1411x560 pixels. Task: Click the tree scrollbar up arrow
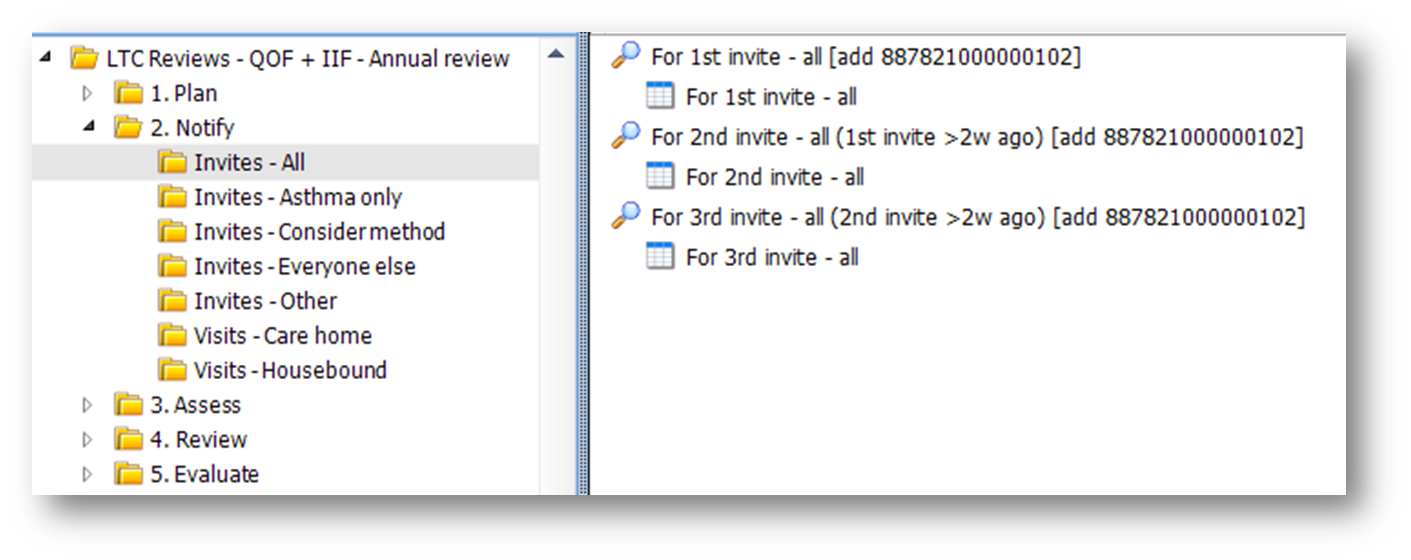pyautogui.click(x=557, y=54)
